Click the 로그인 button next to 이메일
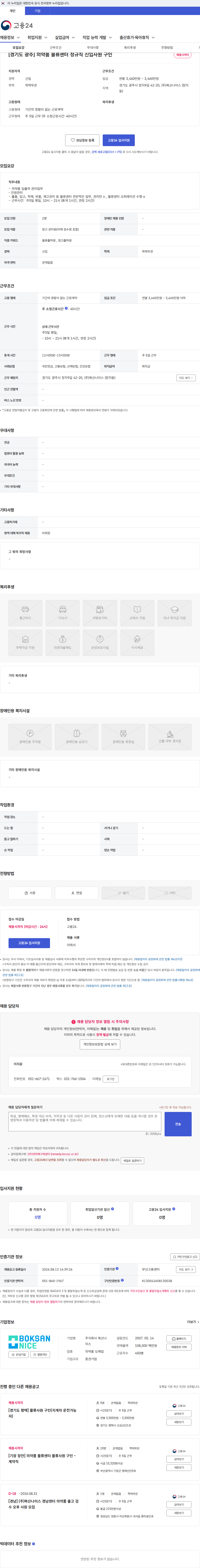 pos(111,1079)
